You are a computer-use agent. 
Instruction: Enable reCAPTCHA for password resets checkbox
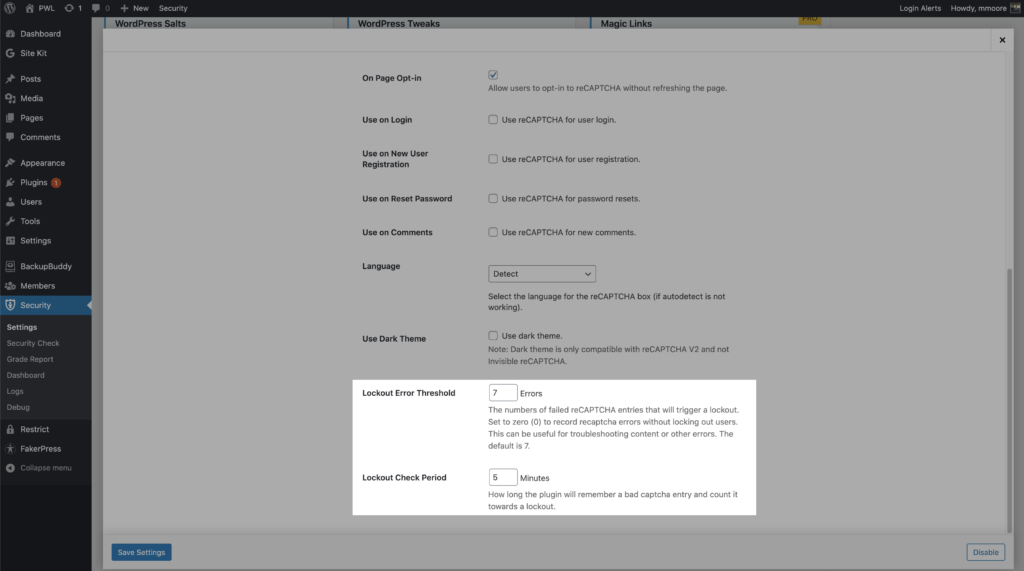pyautogui.click(x=493, y=199)
